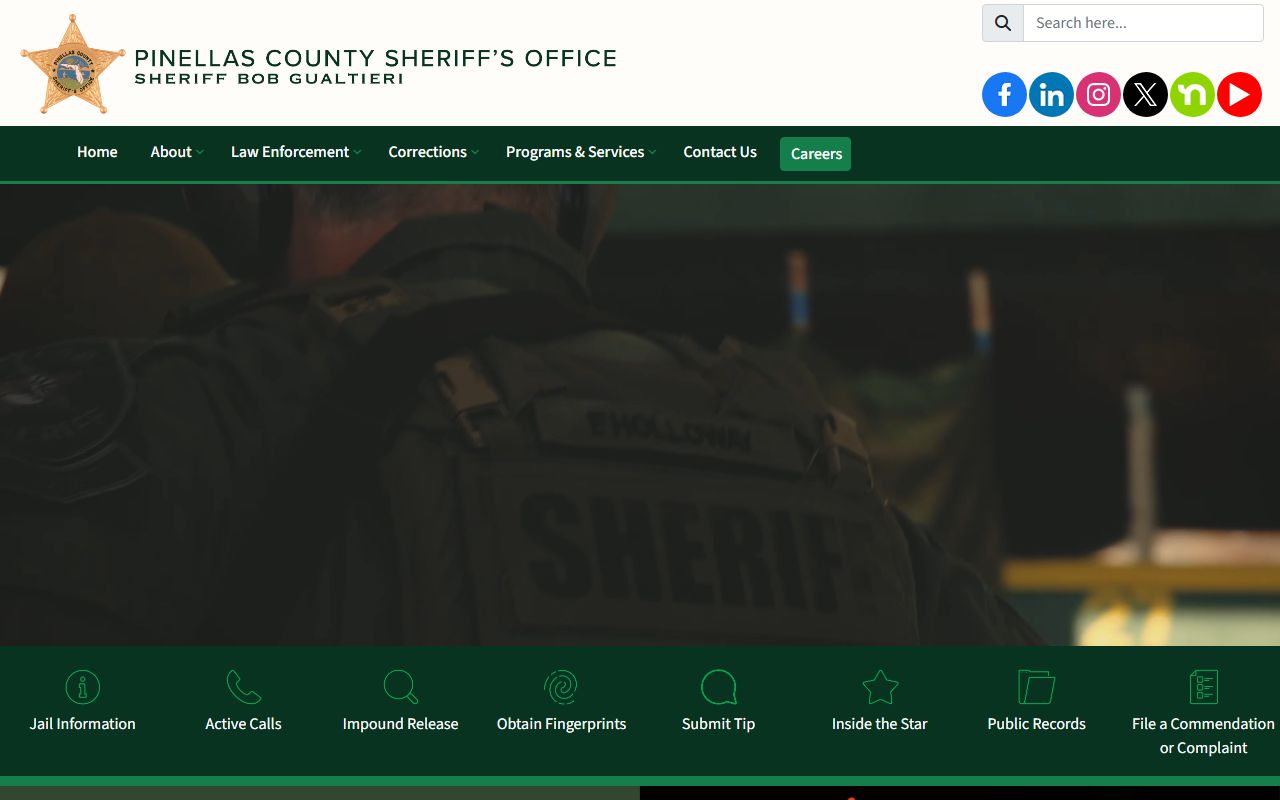
Task: Expand the Programs & Services chevron
Action: (x=652, y=152)
